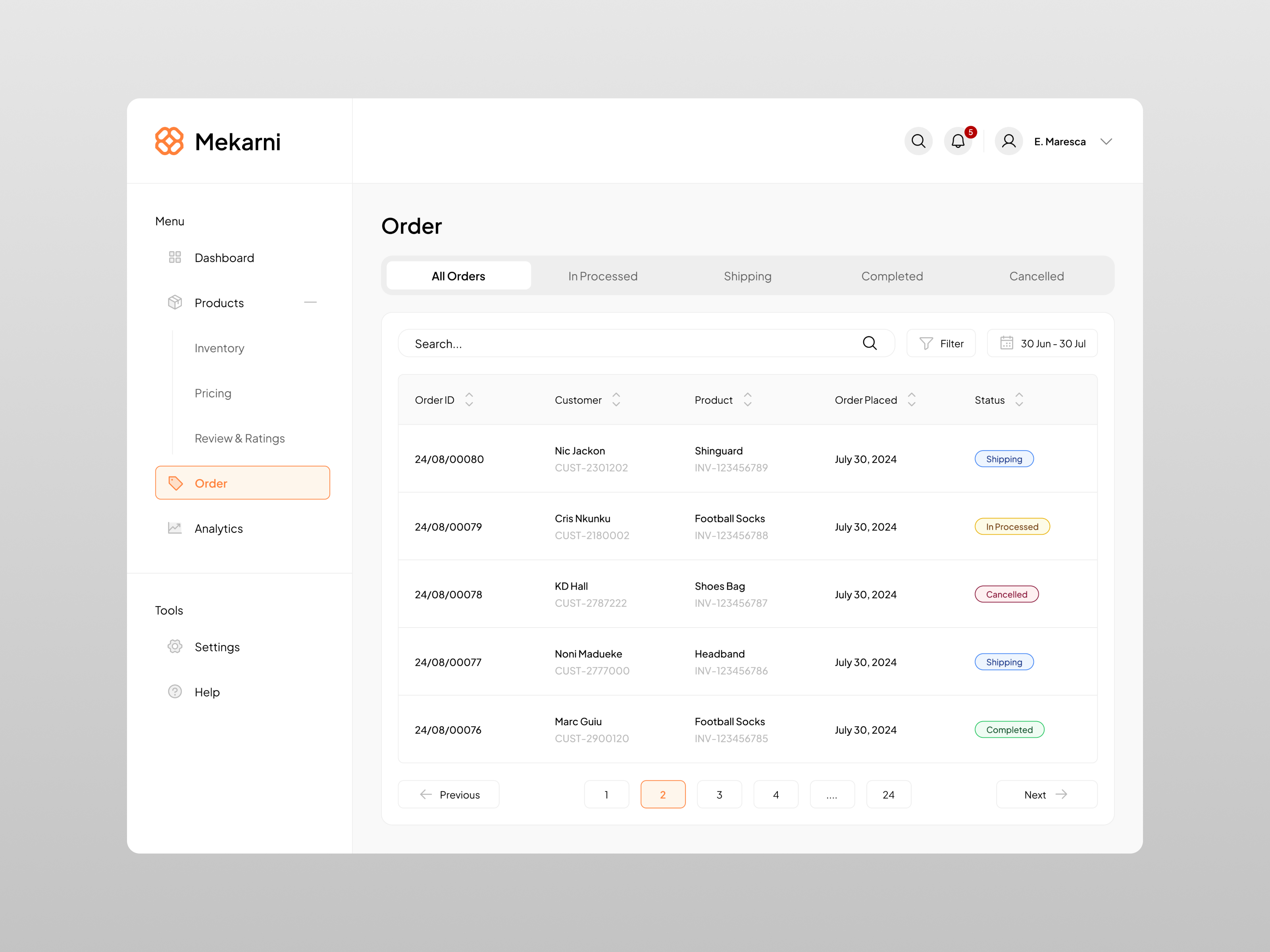Select the In Processed tab
The width and height of the screenshot is (1270, 952).
(603, 276)
